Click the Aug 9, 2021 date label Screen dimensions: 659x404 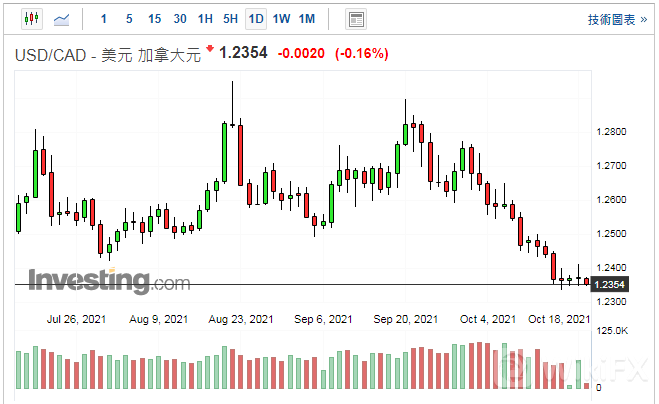158,320
